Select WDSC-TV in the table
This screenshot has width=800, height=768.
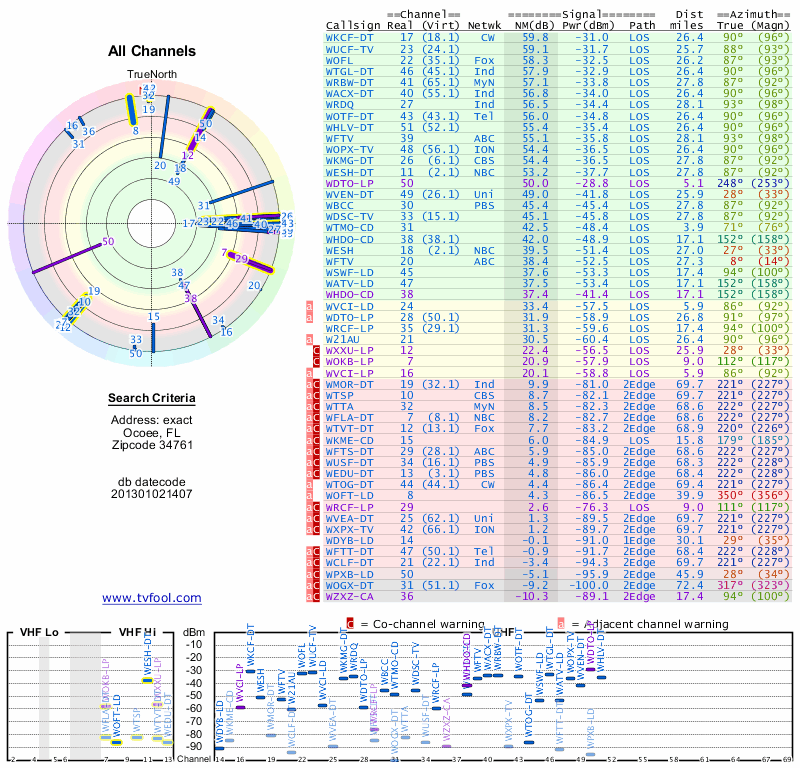(349, 217)
